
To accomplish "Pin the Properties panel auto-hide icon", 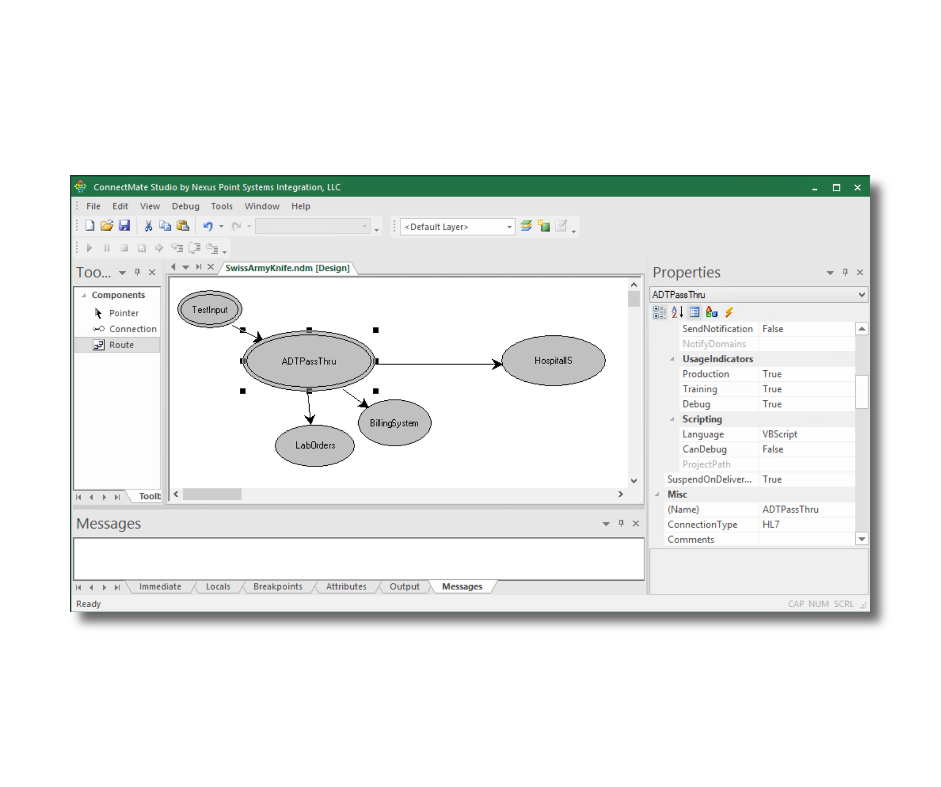I will [845, 273].
